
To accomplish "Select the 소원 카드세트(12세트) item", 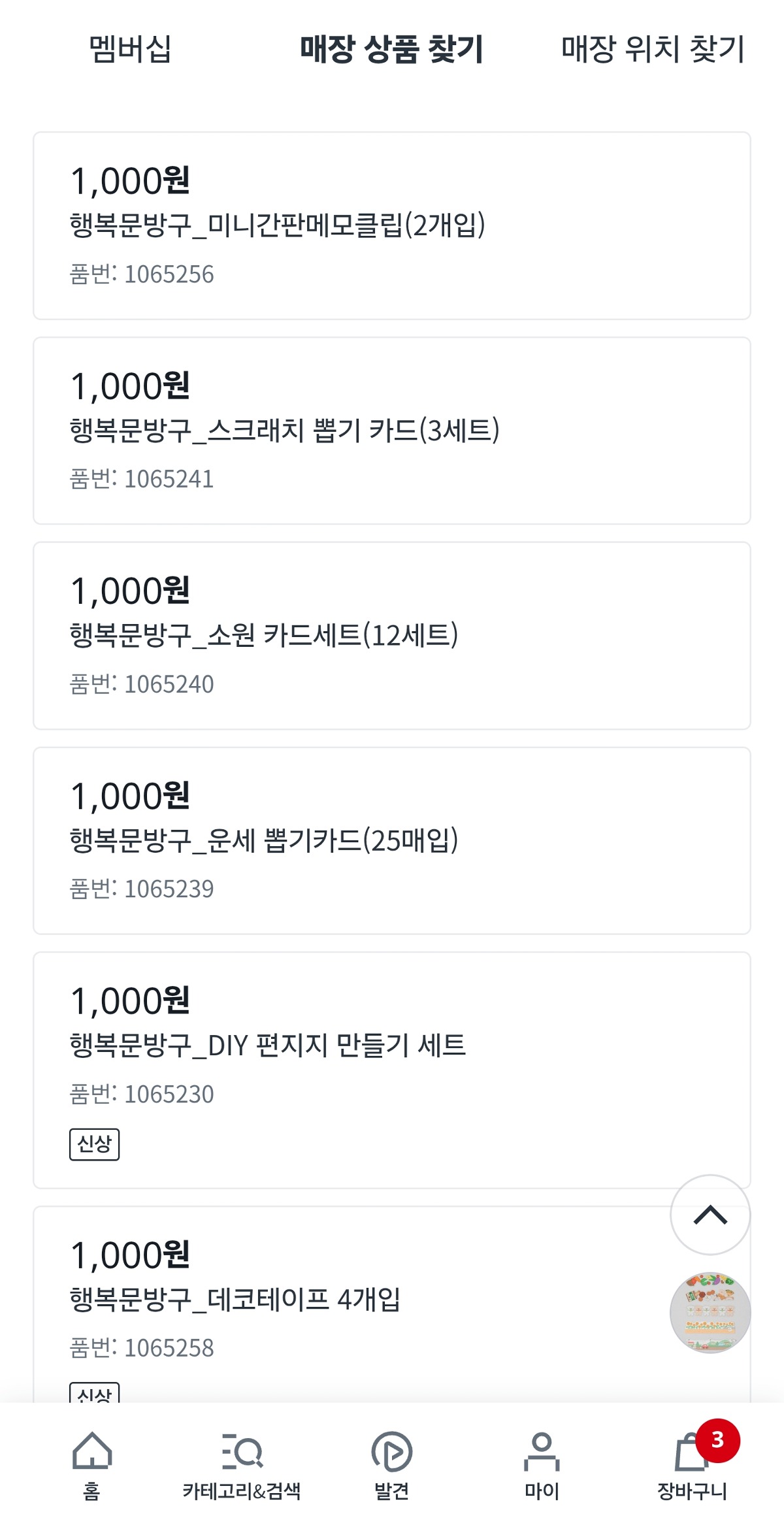I will click(392, 635).
